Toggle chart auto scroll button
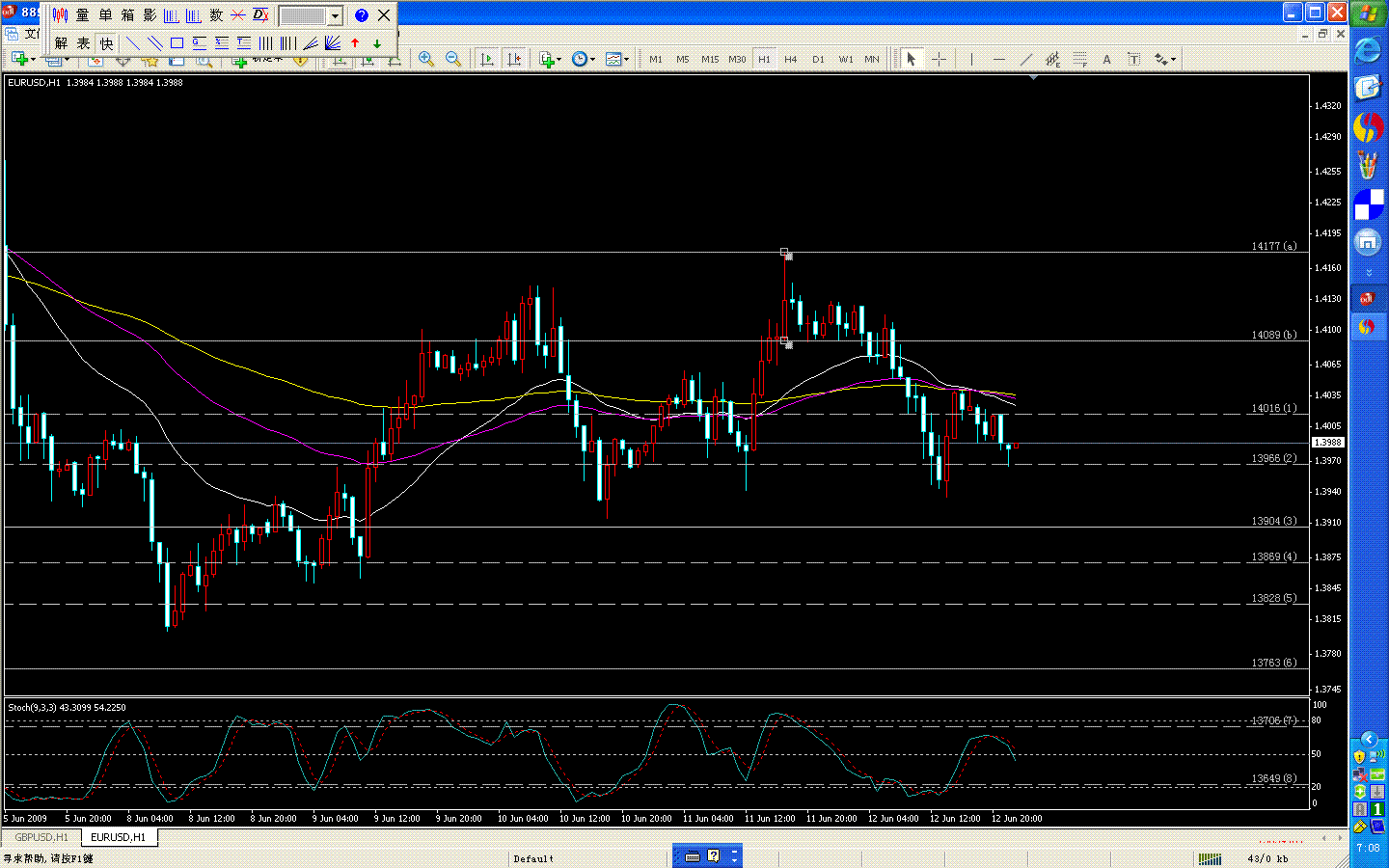1389x868 pixels. [x=487, y=59]
